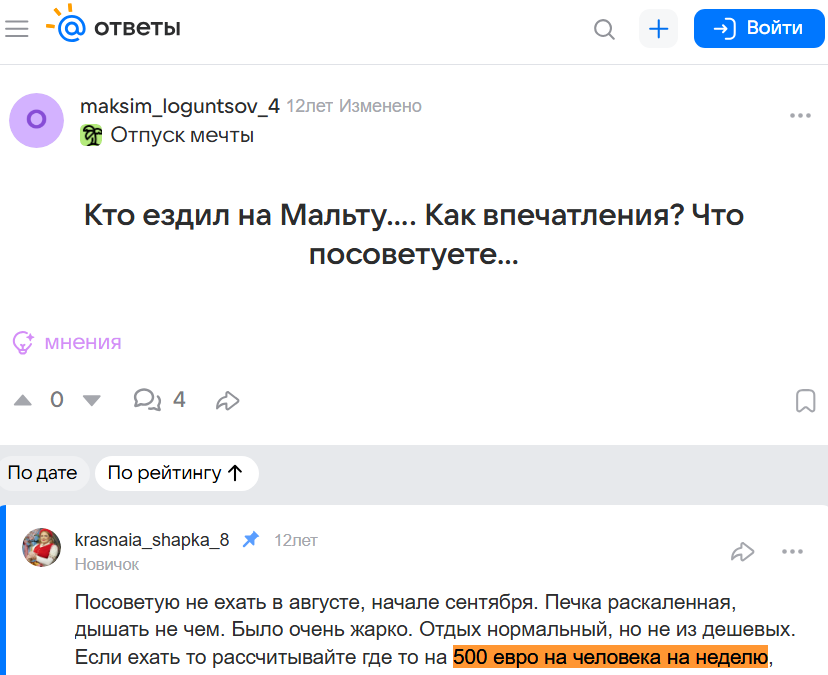Open maksim_loguntsov_4 username link
The width and height of the screenshot is (828, 675).
click(179, 106)
